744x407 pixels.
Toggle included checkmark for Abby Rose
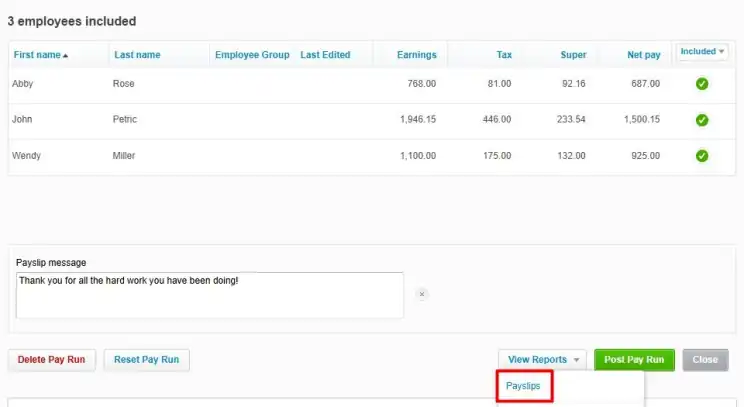click(701, 84)
